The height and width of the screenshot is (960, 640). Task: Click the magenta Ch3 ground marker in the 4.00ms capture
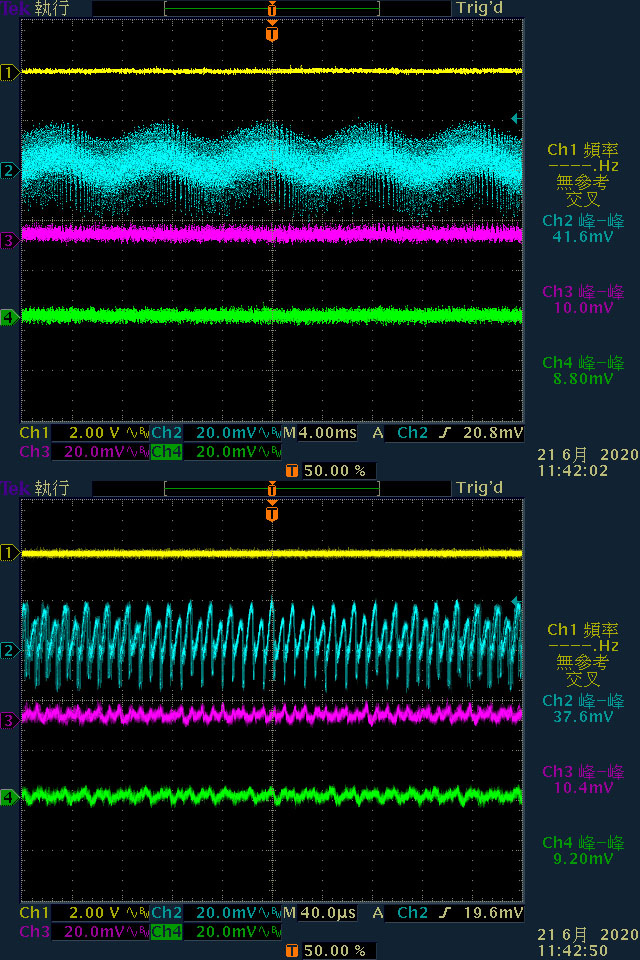point(10,240)
